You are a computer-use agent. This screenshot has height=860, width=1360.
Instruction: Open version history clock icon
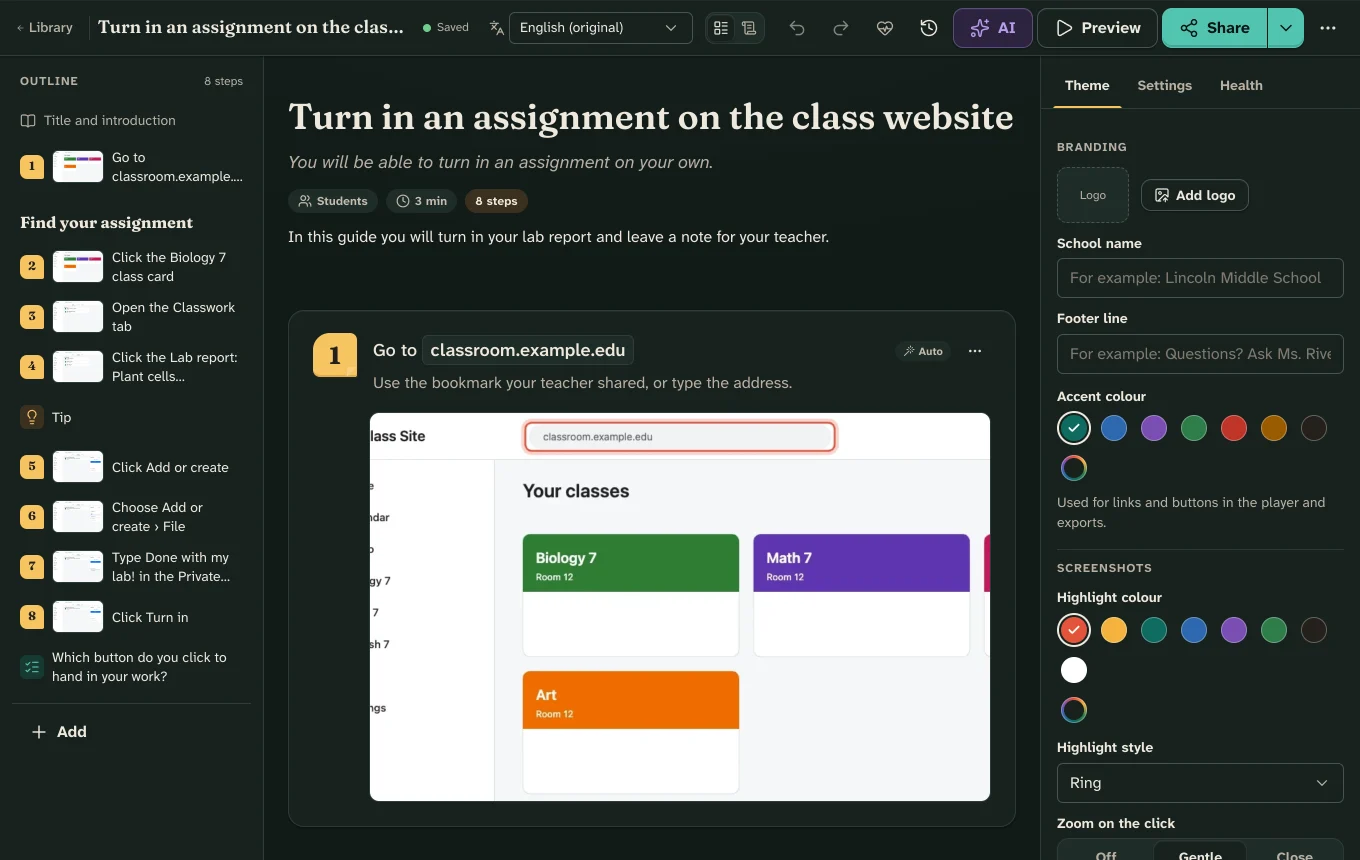pyautogui.click(x=929, y=28)
